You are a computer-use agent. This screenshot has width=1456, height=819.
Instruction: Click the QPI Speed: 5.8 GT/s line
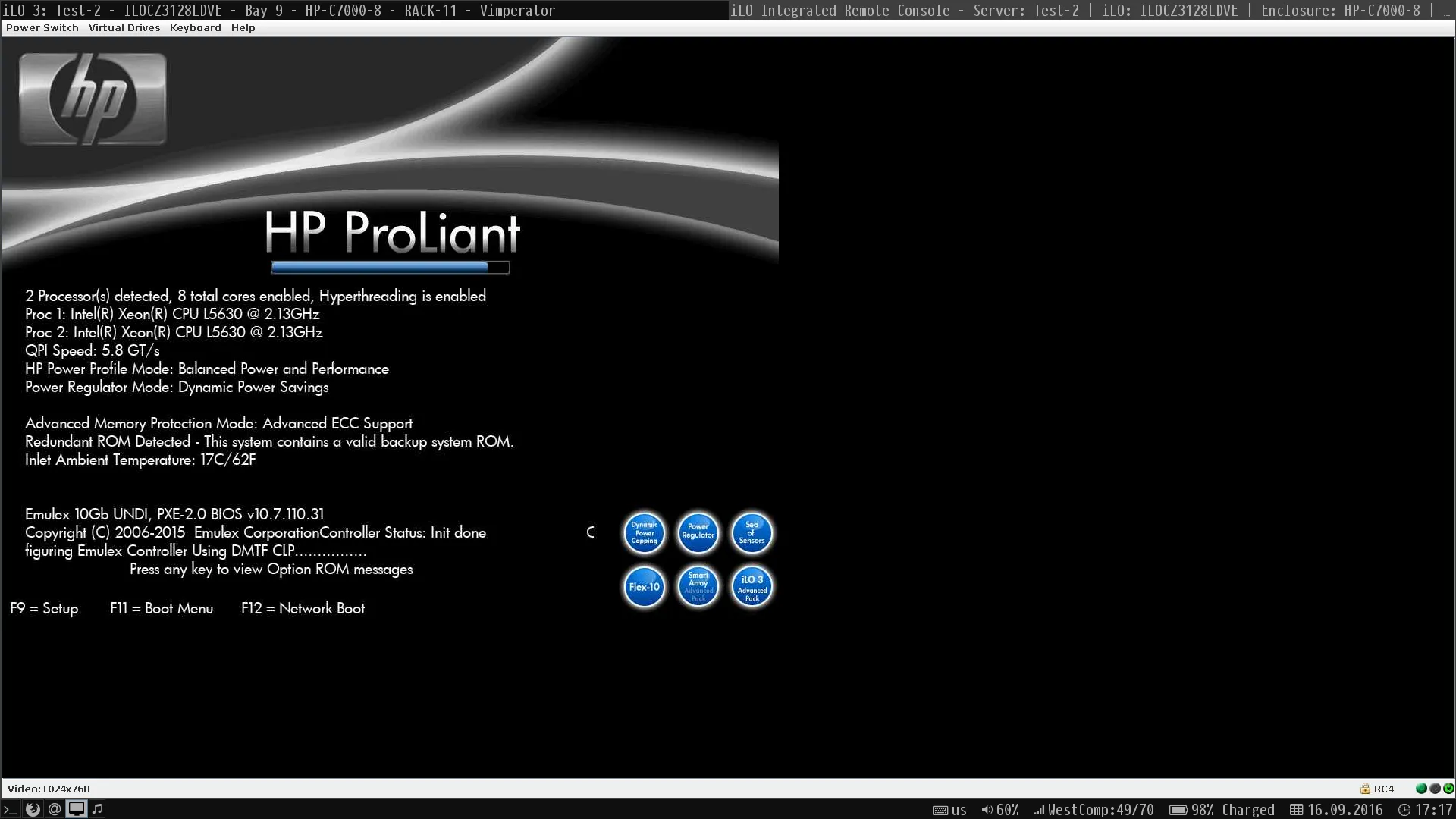pyautogui.click(x=93, y=350)
